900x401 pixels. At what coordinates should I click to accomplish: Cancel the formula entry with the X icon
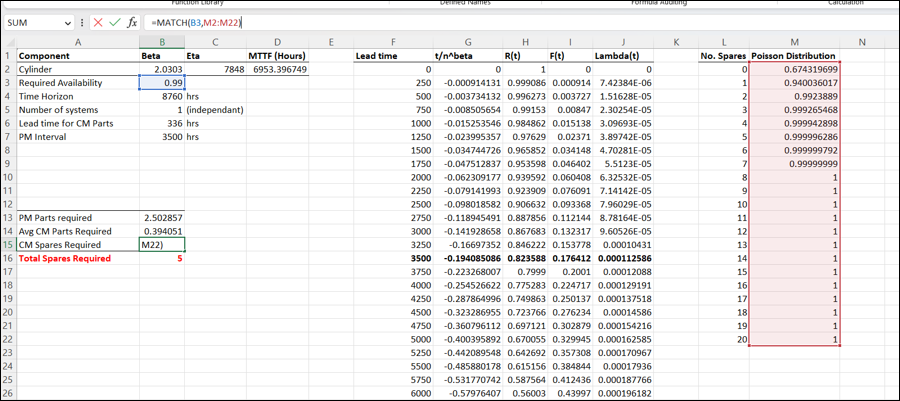(x=98, y=22)
